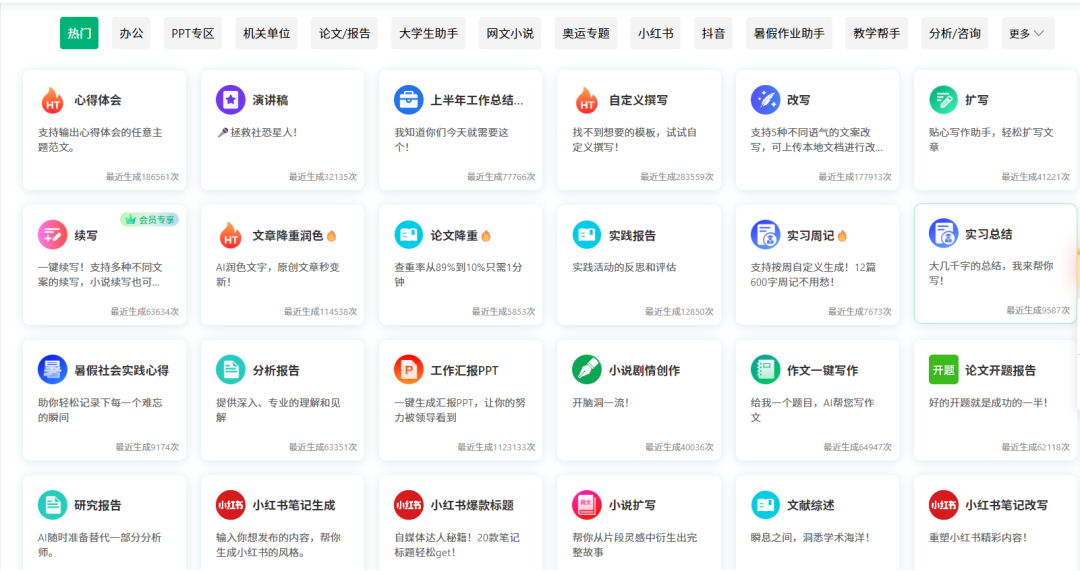Switch to the 分析/咨询 tab
This screenshot has height=571, width=1080.
(x=955, y=33)
